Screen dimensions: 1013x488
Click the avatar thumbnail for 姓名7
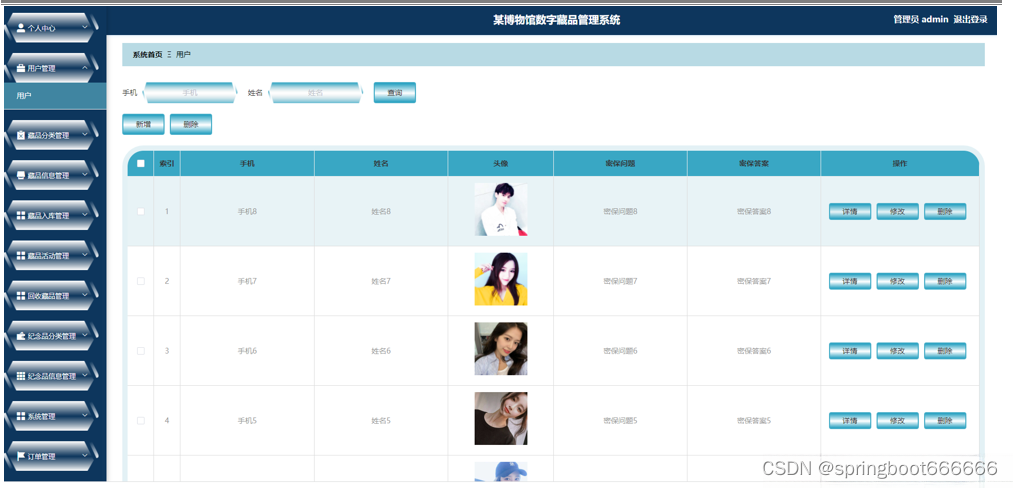(x=501, y=279)
